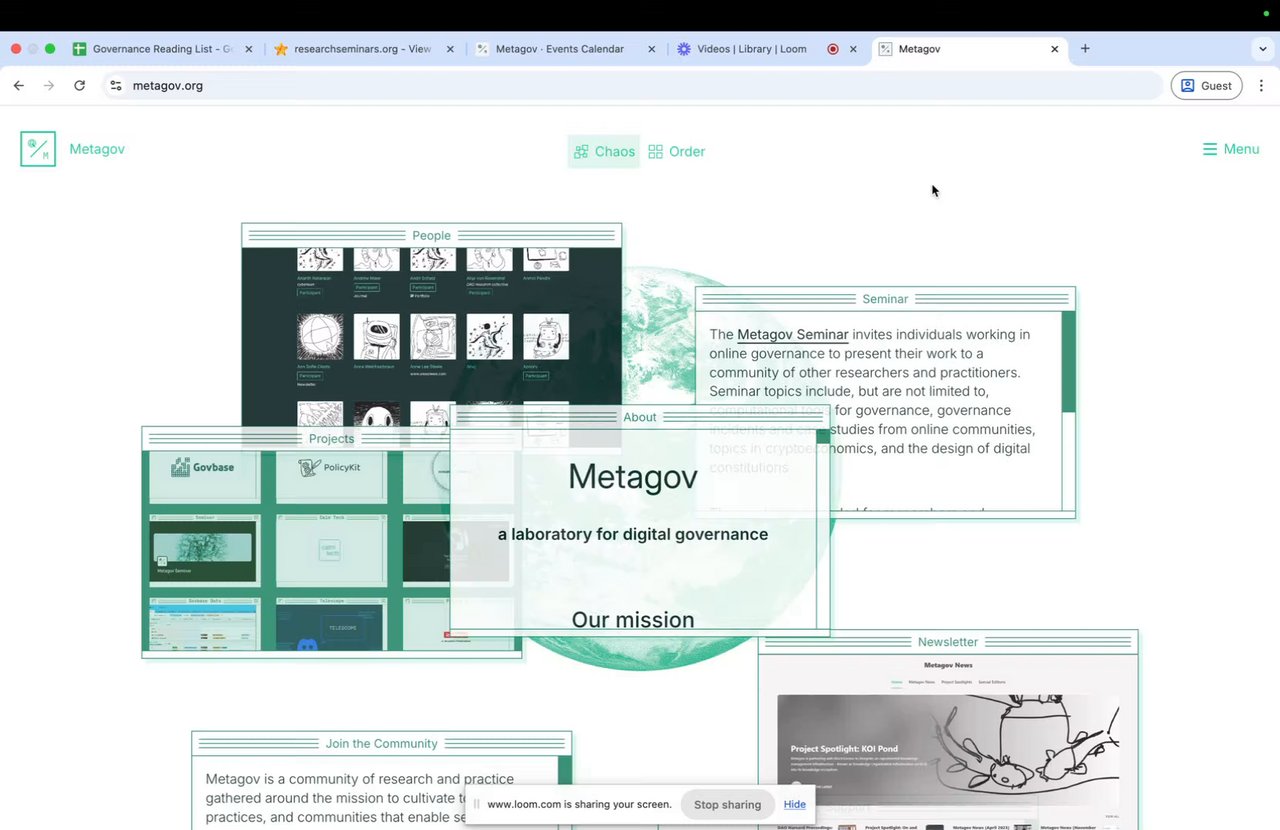Expand the tab search dropdown chevron
The height and width of the screenshot is (830, 1280).
click(x=1262, y=49)
